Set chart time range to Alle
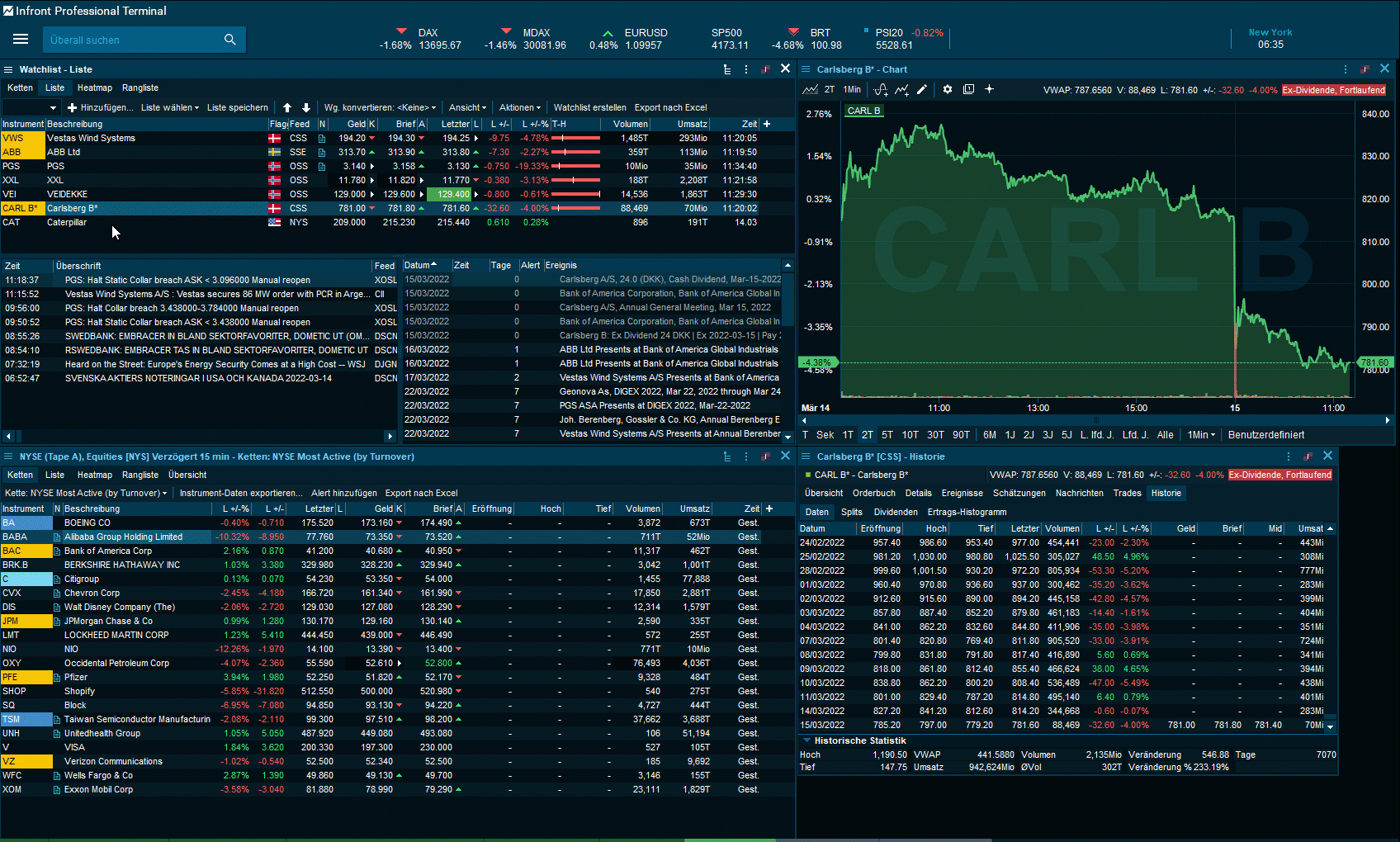The width and height of the screenshot is (1400, 842). click(1165, 435)
